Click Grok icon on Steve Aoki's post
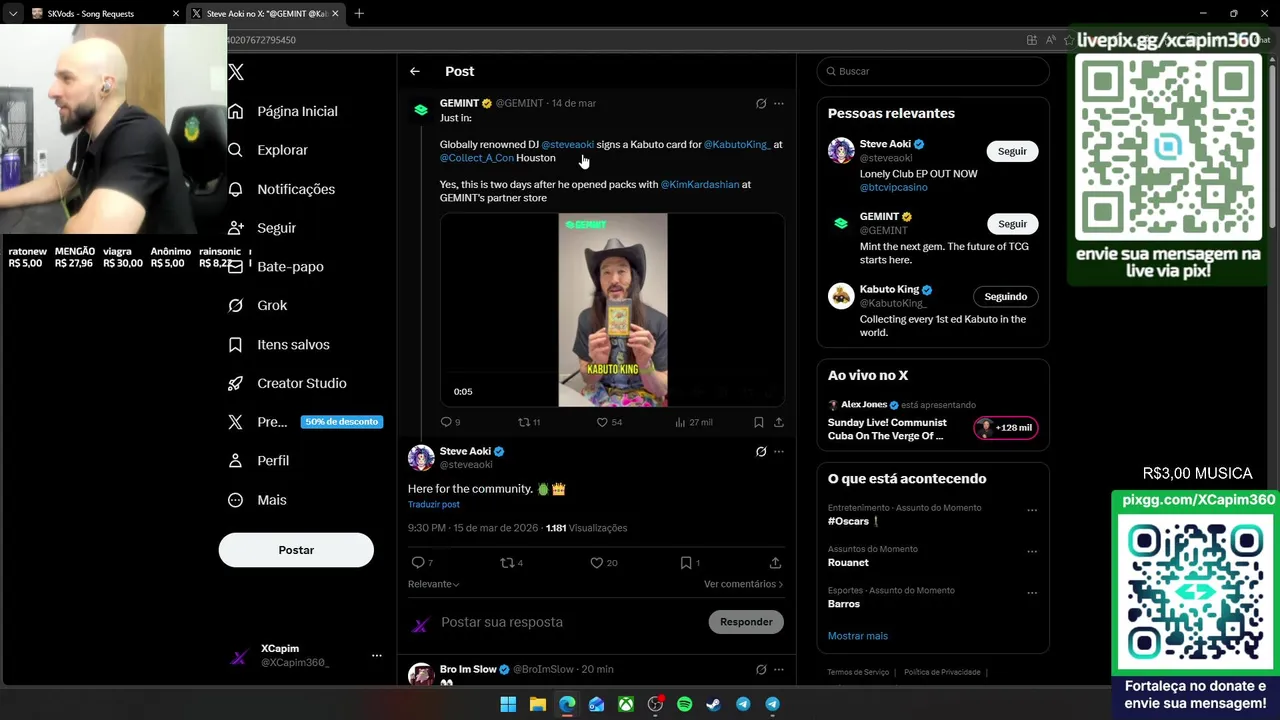The height and width of the screenshot is (720, 1280). 761,452
